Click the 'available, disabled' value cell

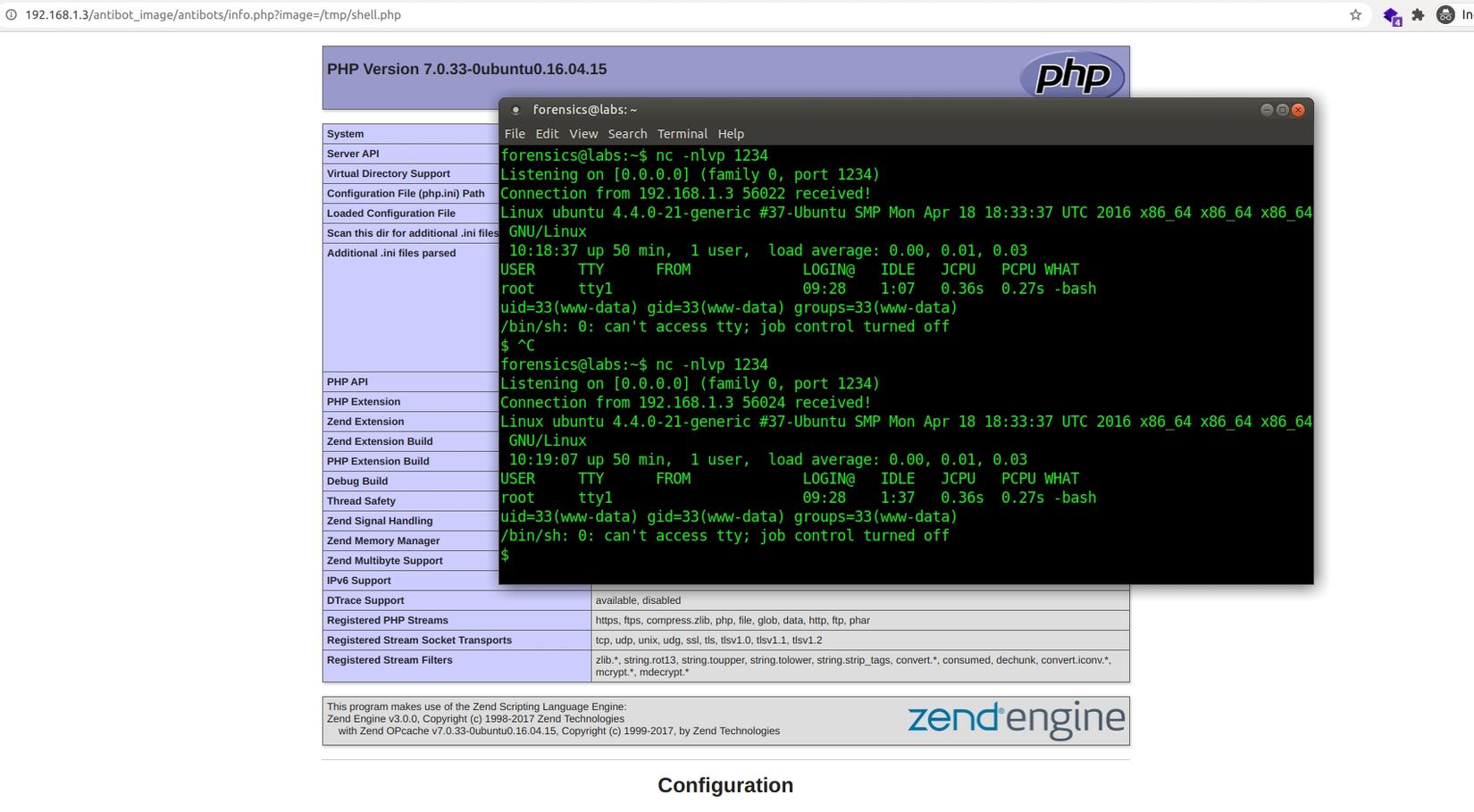click(x=860, y=600)
